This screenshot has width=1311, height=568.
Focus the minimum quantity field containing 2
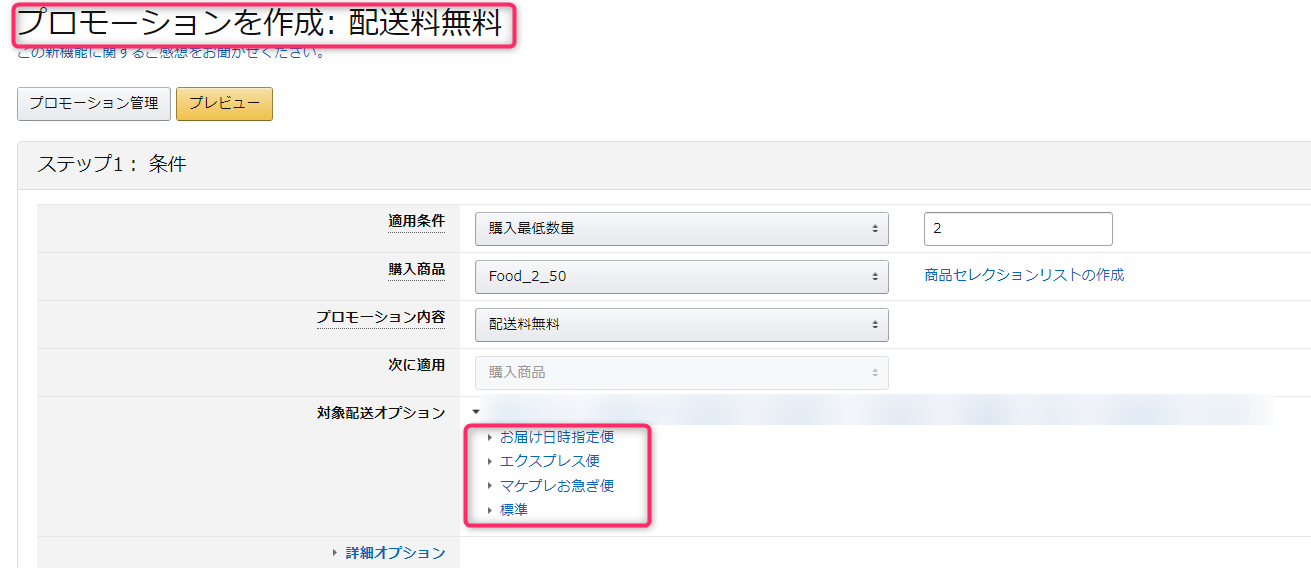[x=1017, y=229]
